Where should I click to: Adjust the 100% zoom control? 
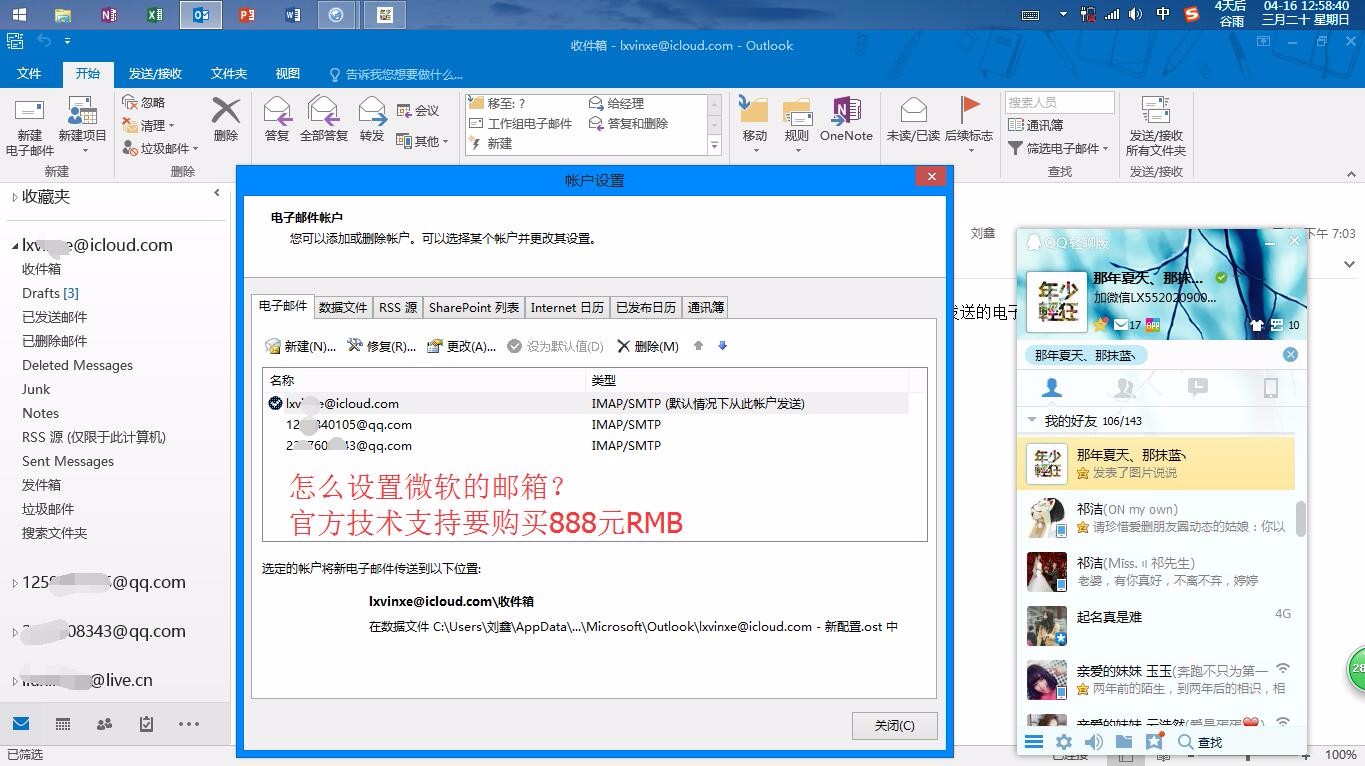(1340, 755)
